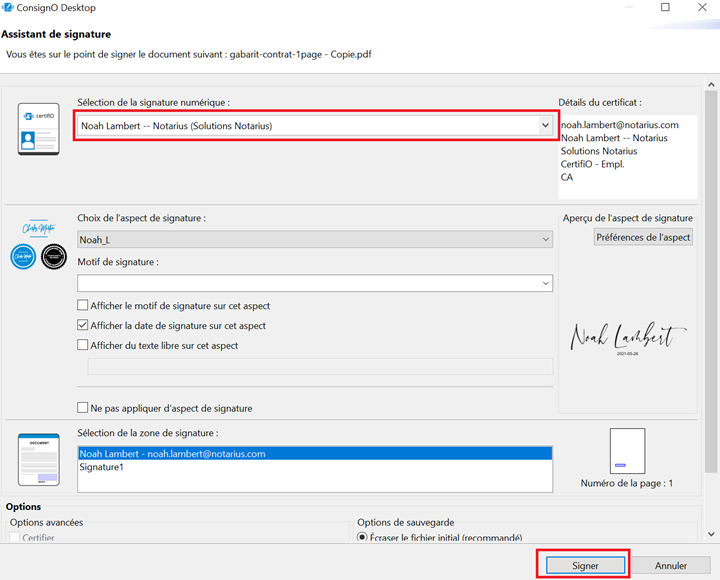Click the handwritten signature icon above stamps
The height and width of the screenshot is (580, 720).
(x=37, y=228)
